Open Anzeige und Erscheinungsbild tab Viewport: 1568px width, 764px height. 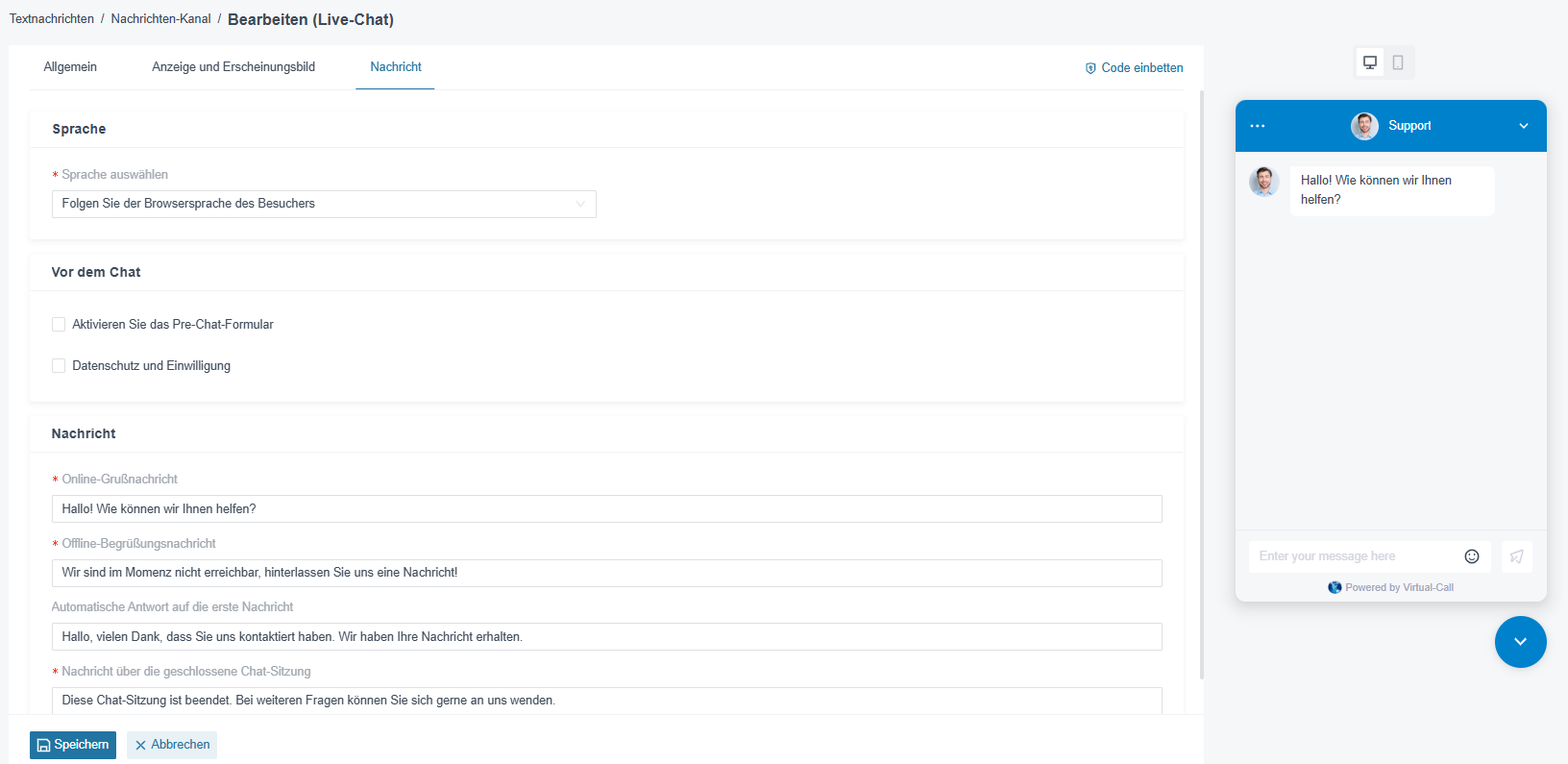click(233, 67)
